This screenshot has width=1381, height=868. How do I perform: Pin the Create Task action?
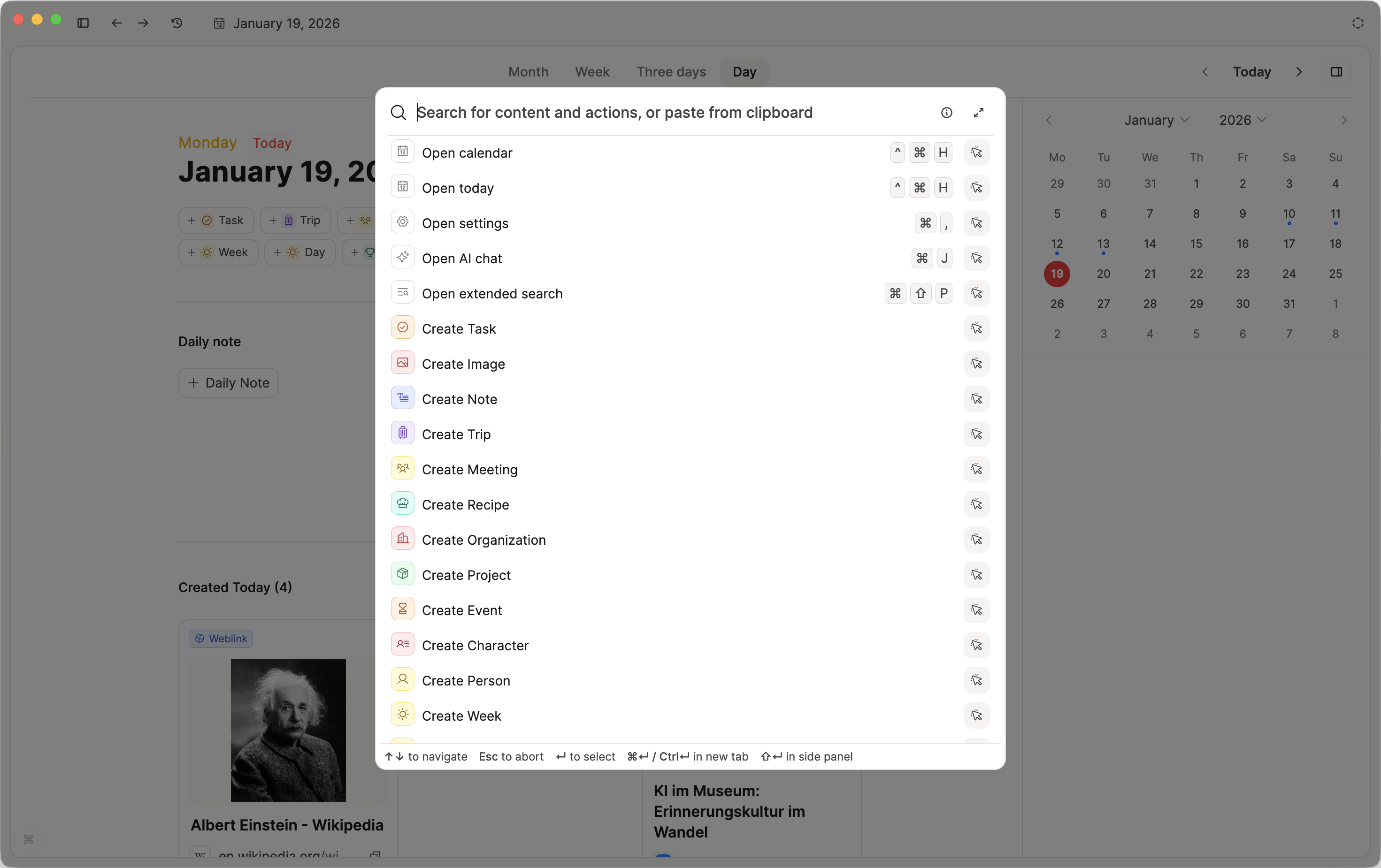point(976,328)
